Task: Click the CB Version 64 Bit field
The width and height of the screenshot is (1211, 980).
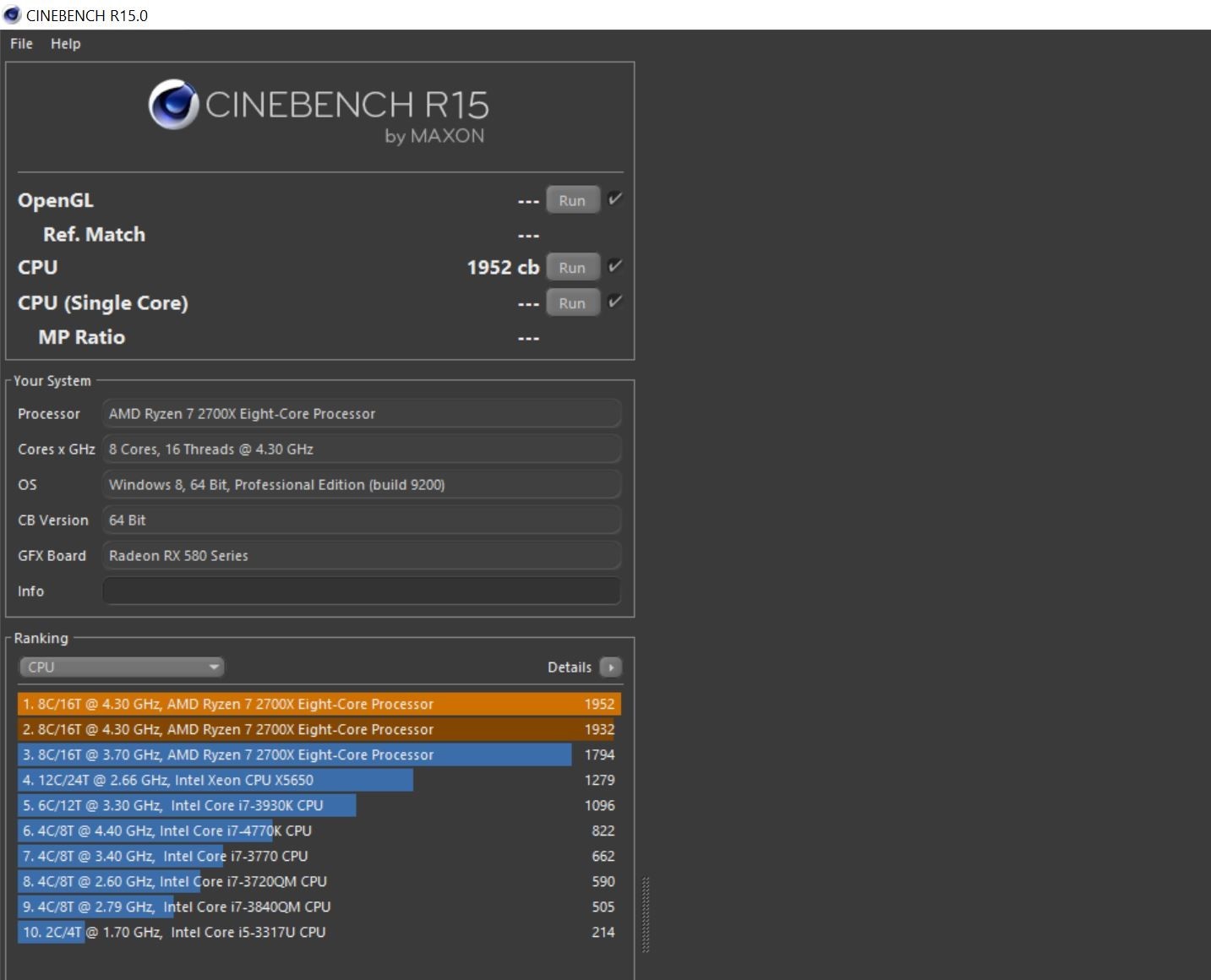Action: (362, 520)
